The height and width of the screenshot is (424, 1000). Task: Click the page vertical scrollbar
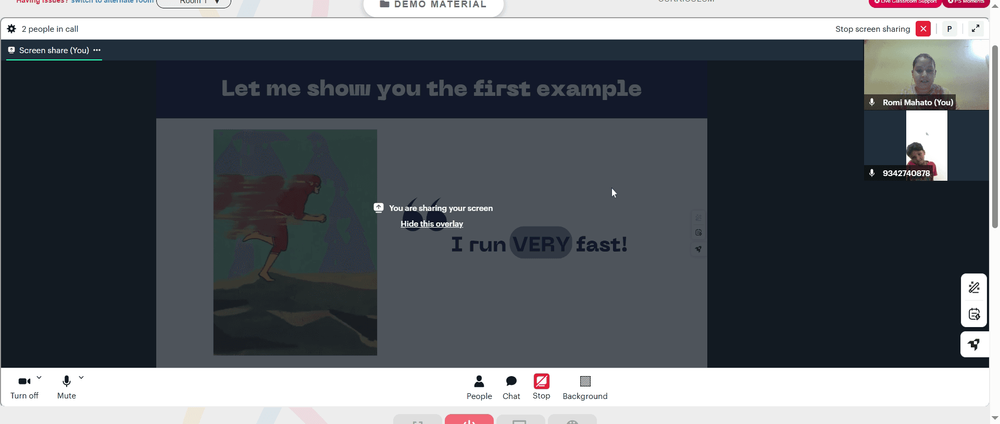pos(996,134)
